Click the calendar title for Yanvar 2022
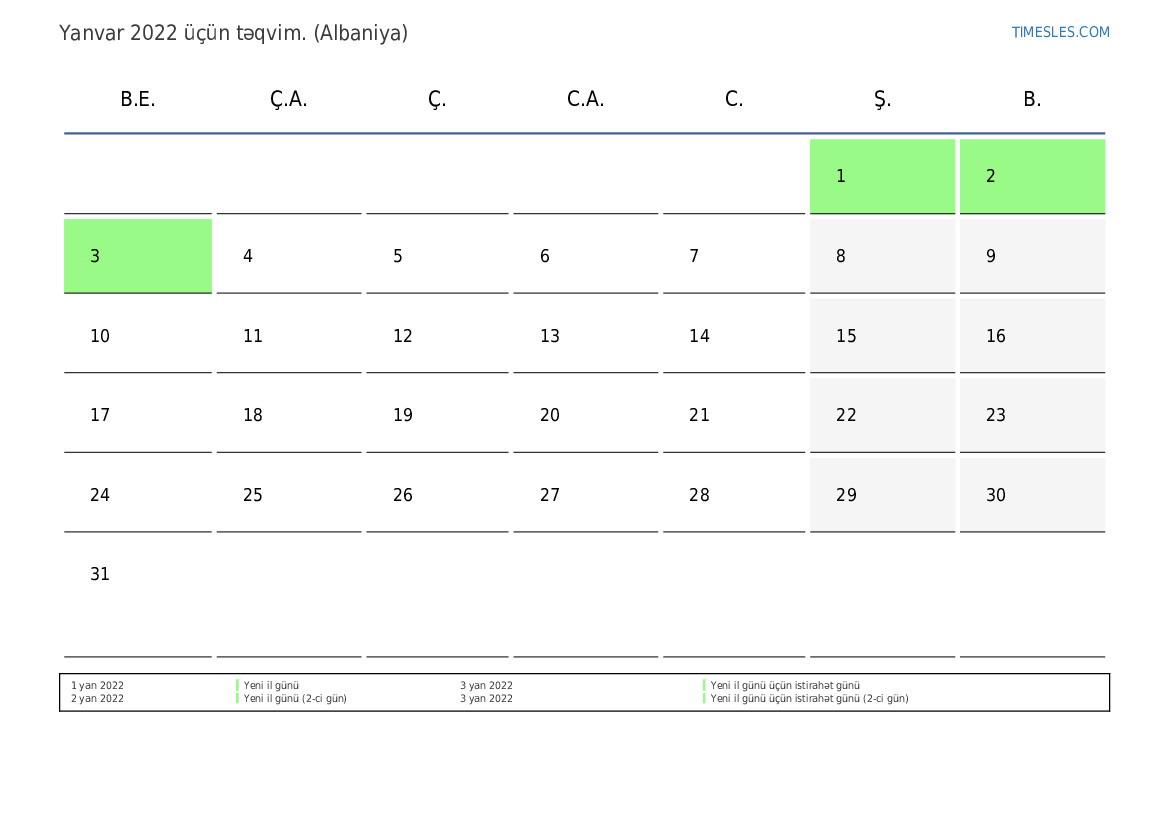 (x=233, y=33)
